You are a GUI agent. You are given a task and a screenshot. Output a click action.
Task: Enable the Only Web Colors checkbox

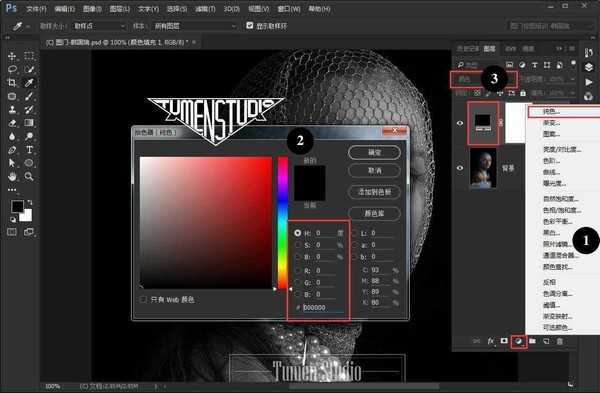[143, 300]
